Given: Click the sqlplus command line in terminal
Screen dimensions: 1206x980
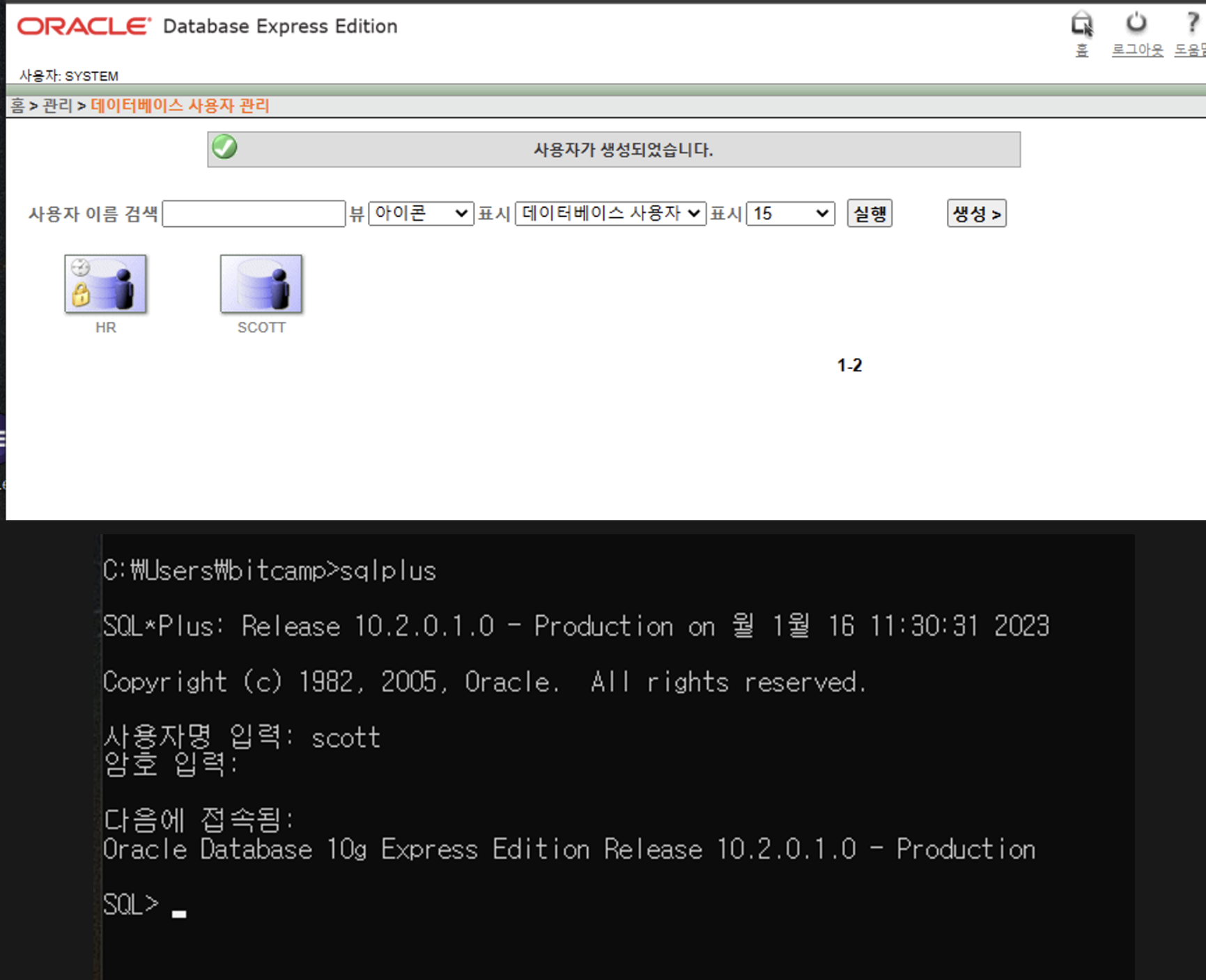Looking at the screenshot, I should point(270,570).
